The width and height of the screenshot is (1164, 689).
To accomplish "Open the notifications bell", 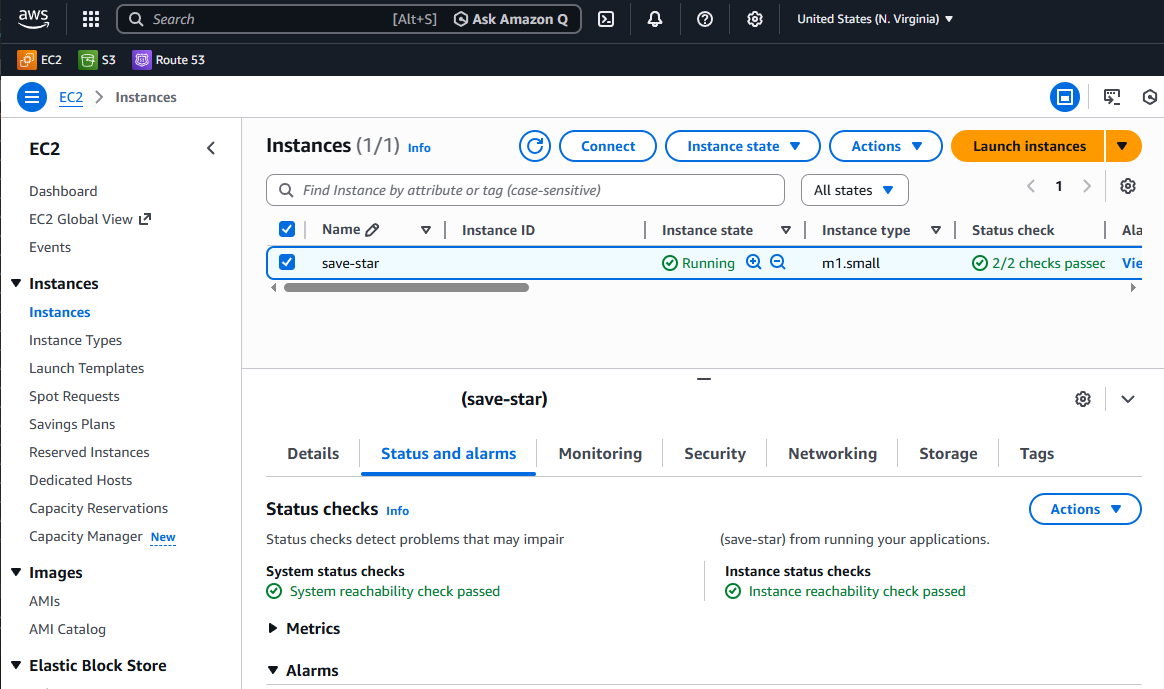I will 655,19.
